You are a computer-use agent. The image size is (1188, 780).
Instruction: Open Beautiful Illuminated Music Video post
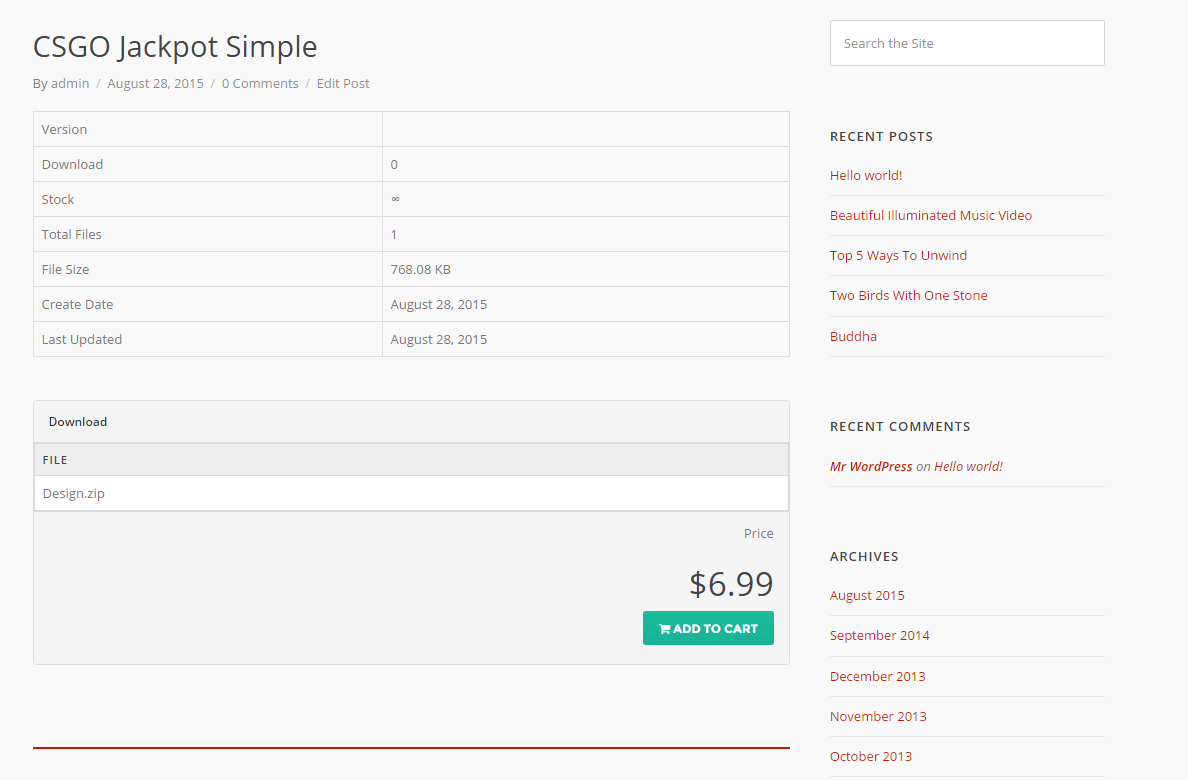pos(930,215)
